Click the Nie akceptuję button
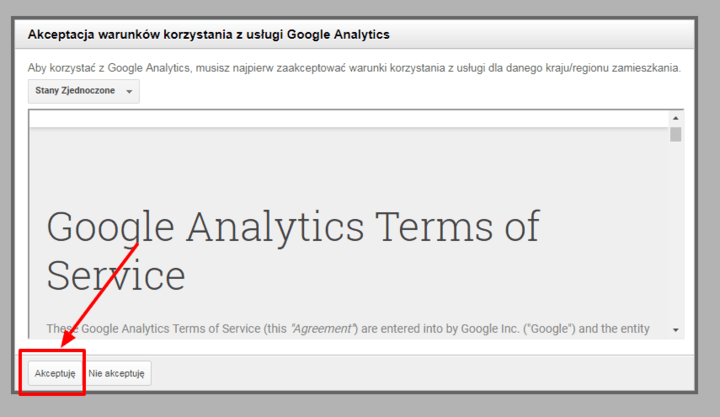The height and width of the screenshot is (417, 720). pos(117,373)
